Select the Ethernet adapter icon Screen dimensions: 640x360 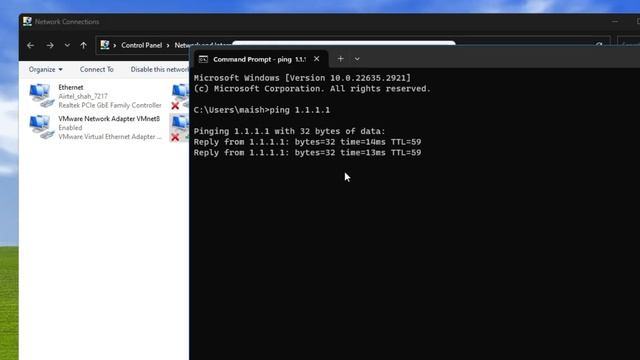tap(42, 96)
